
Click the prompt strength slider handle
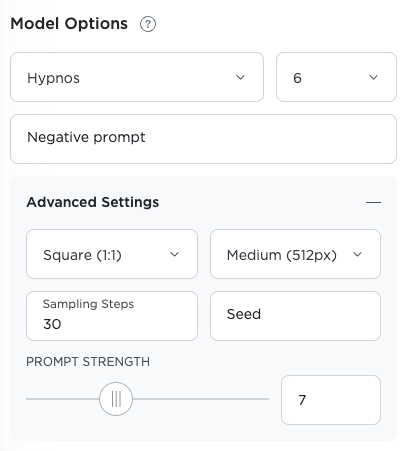(116, 399)
